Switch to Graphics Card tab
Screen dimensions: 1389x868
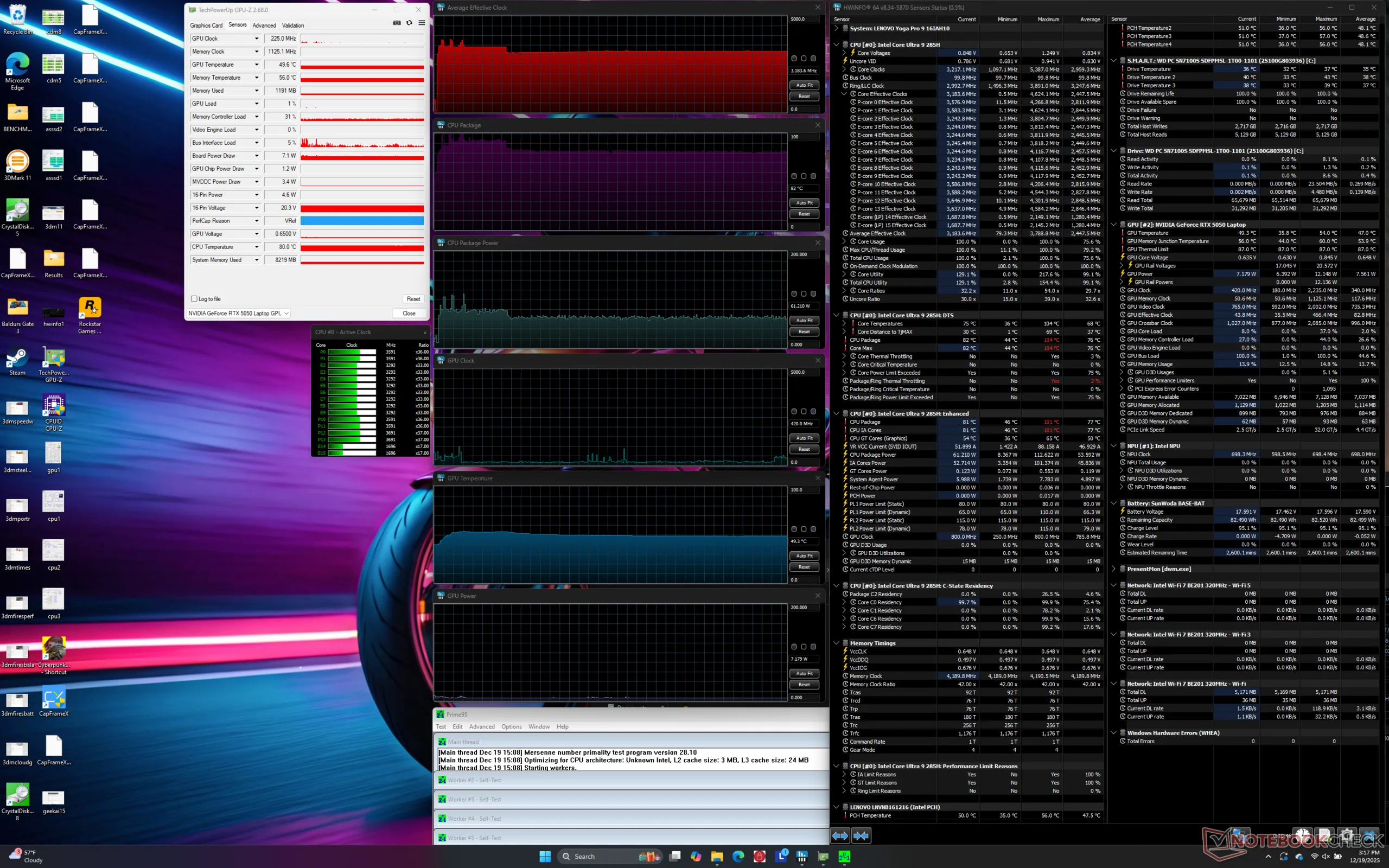click(206, 25)
